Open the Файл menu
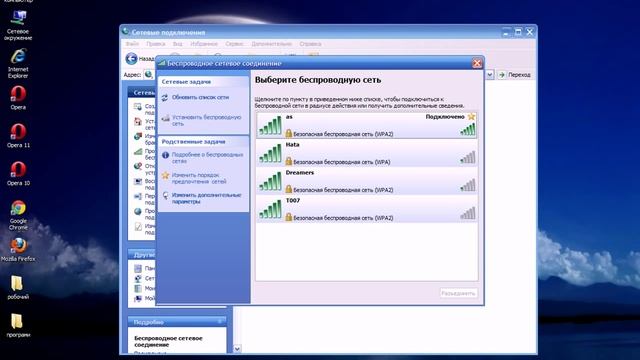The width and height of the screenshot is (640, 360). (132, 44)
